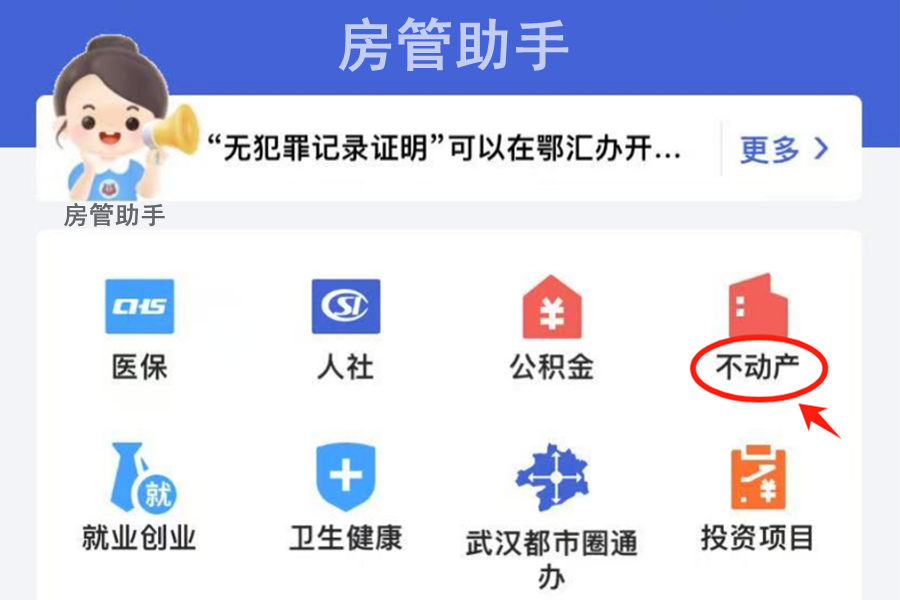
Task: Select the 投资项目 clipboard icon
Action: click(758, 477)
